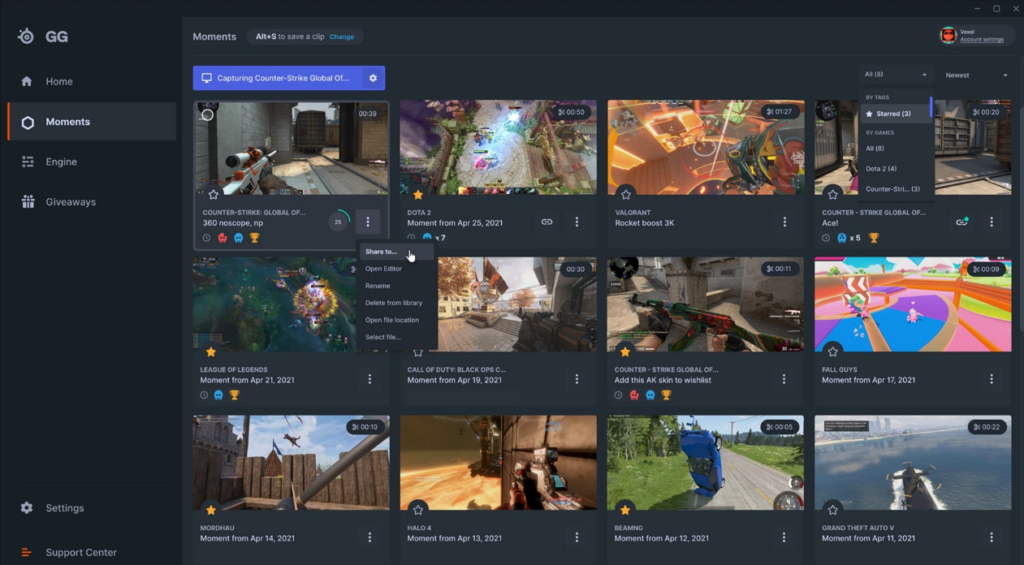Collapse the All (8) filter dropdown
The image size is (1024, 565).
pyautogui.click(x=895, y=75)
